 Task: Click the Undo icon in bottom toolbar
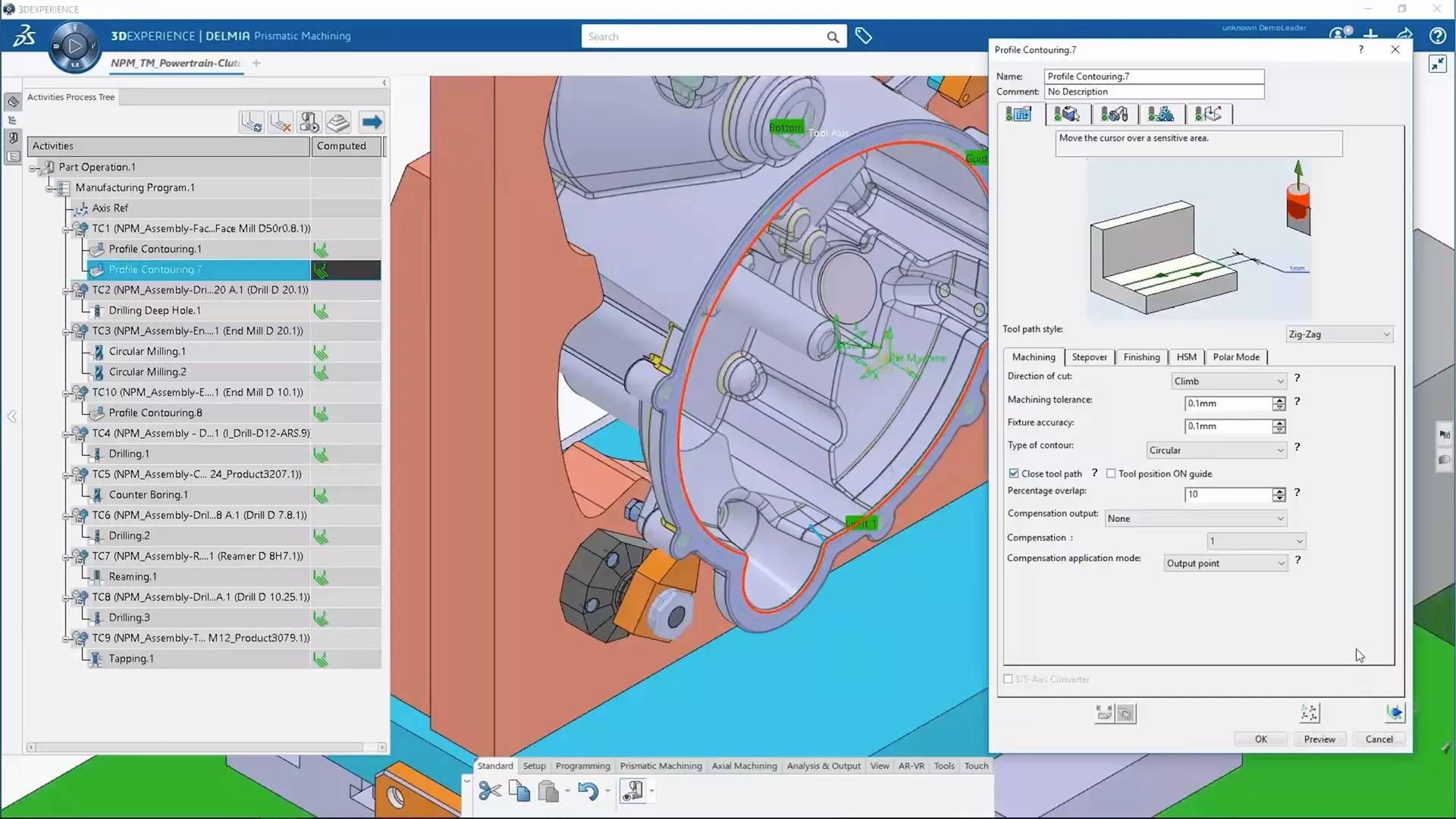pos(588,792)
